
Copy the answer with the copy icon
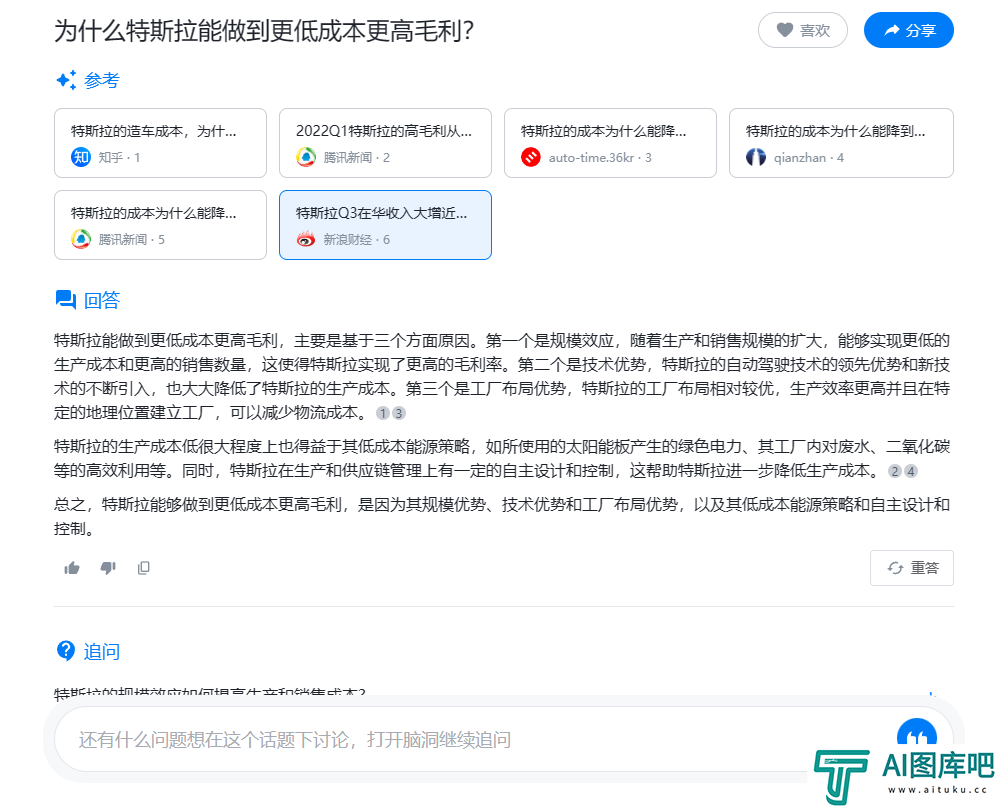point(144,568)
